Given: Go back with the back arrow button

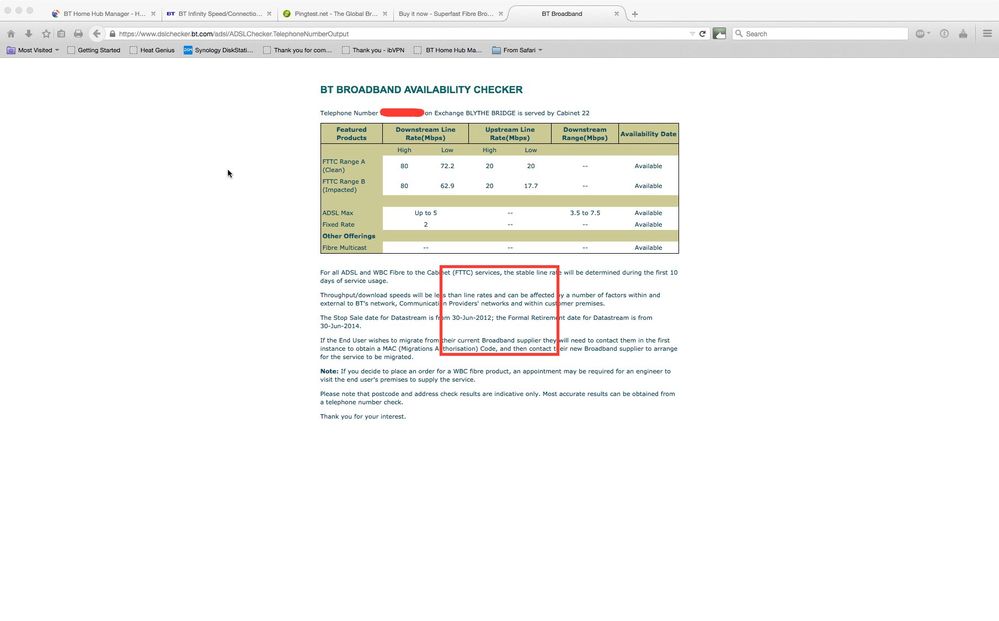Looking at the screenshot, I should [96, 34].
